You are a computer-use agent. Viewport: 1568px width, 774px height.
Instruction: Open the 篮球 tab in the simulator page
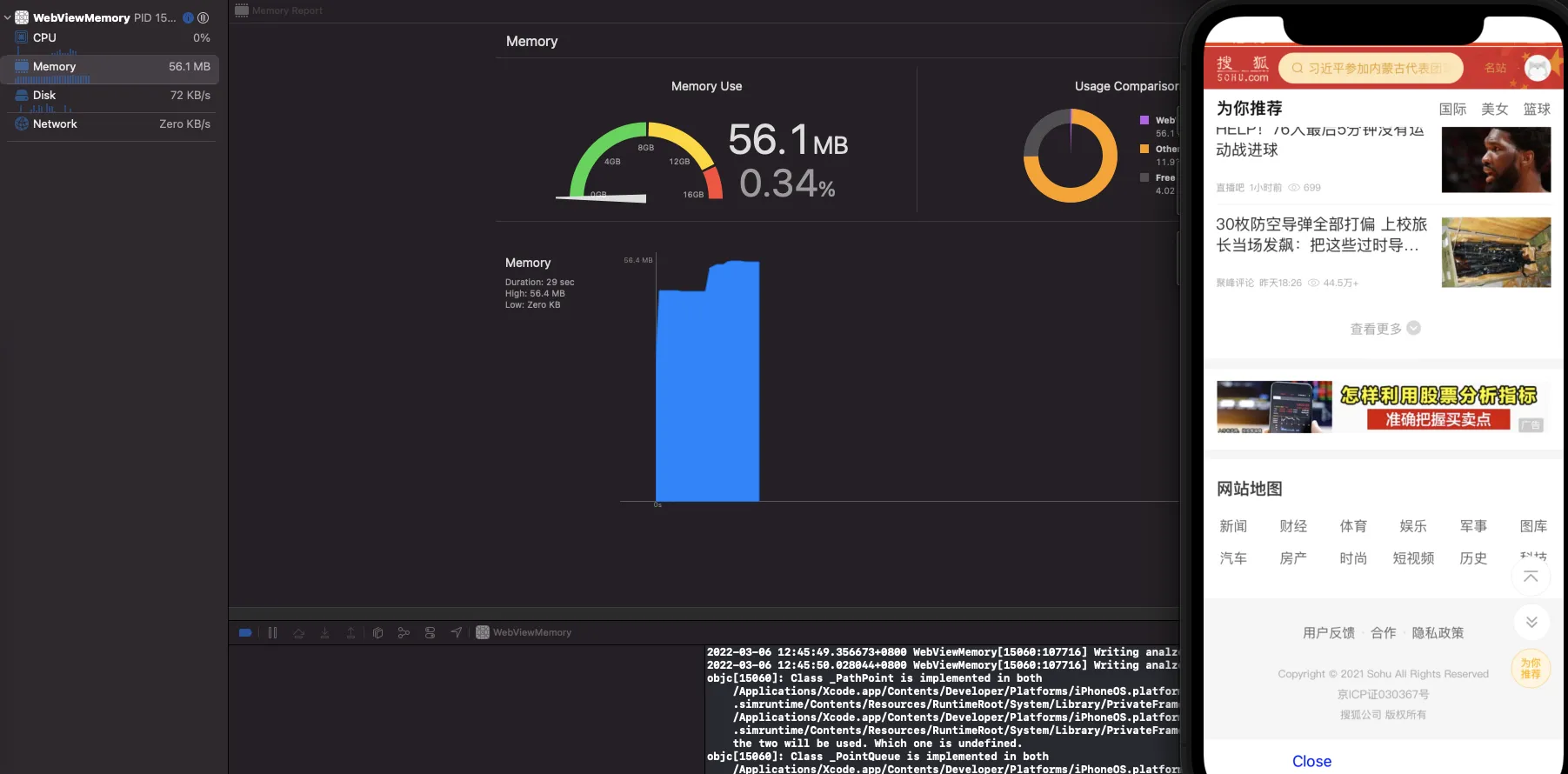[1537, 109]
